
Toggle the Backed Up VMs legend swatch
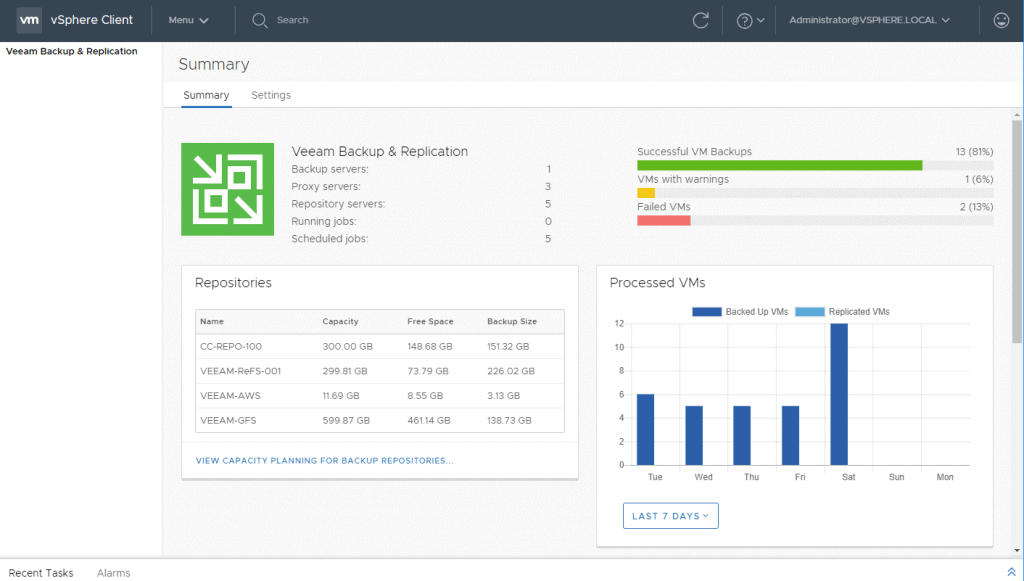(x=707, y=312)
